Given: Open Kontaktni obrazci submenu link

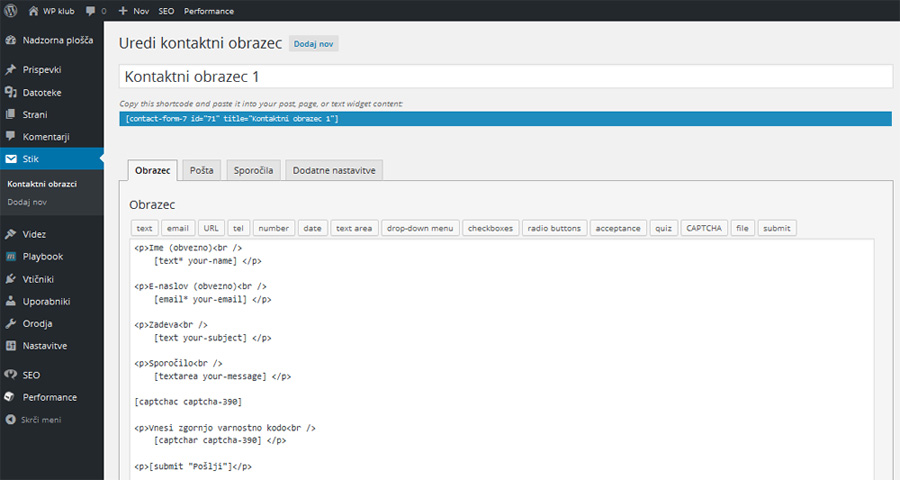Looking at the screenshot, I should pyautogui.click(x=42, y=184).
